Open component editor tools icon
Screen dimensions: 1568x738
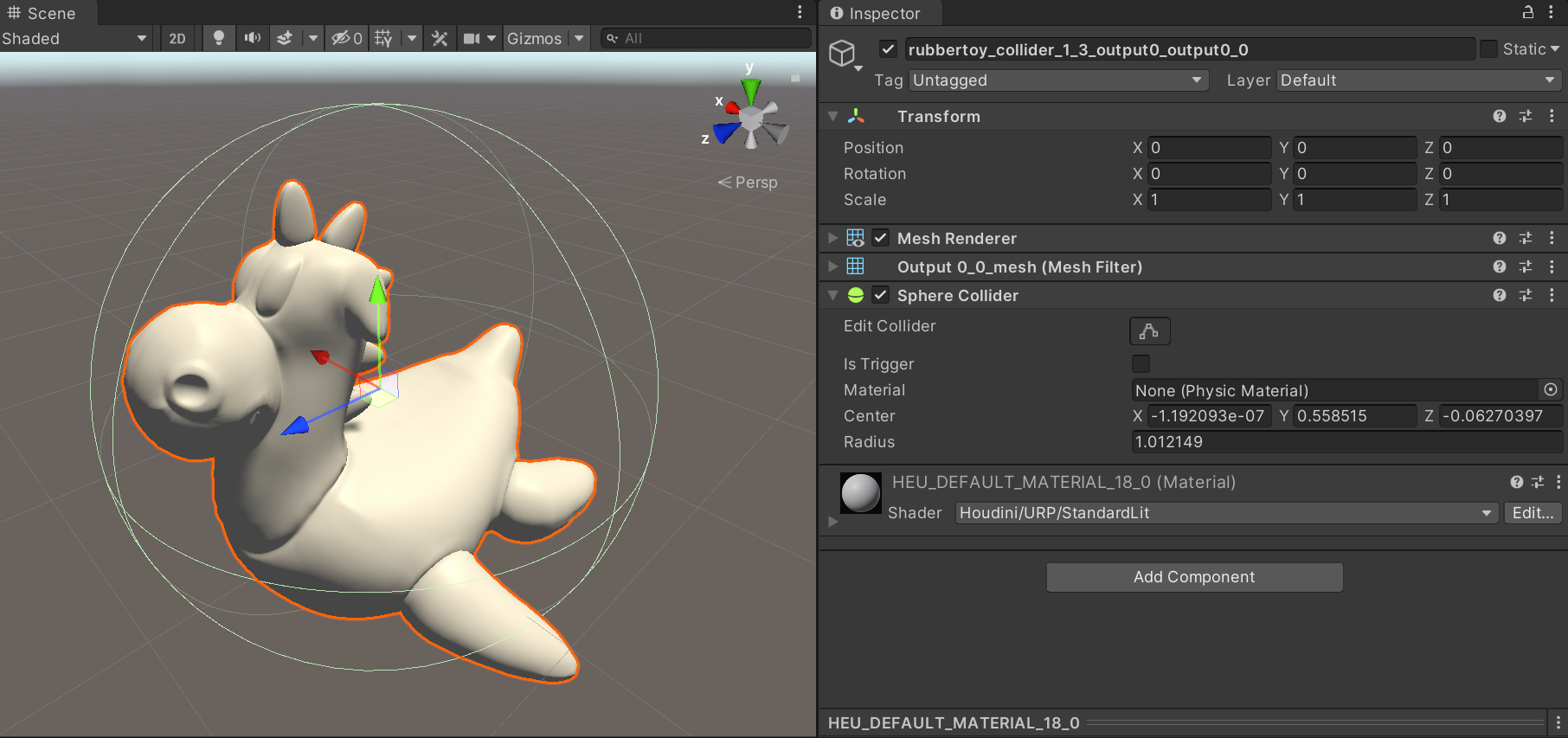pyautogui.click(x=440, y=39)
